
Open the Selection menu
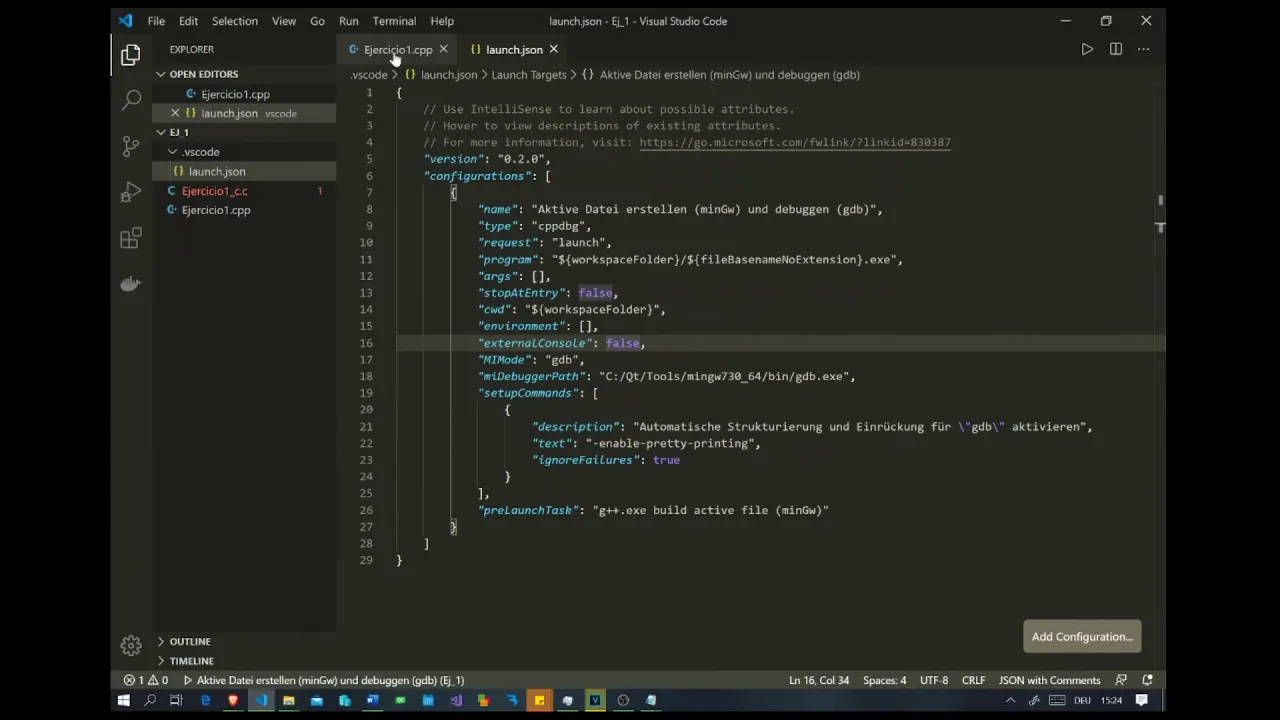(x=234, y=21)
